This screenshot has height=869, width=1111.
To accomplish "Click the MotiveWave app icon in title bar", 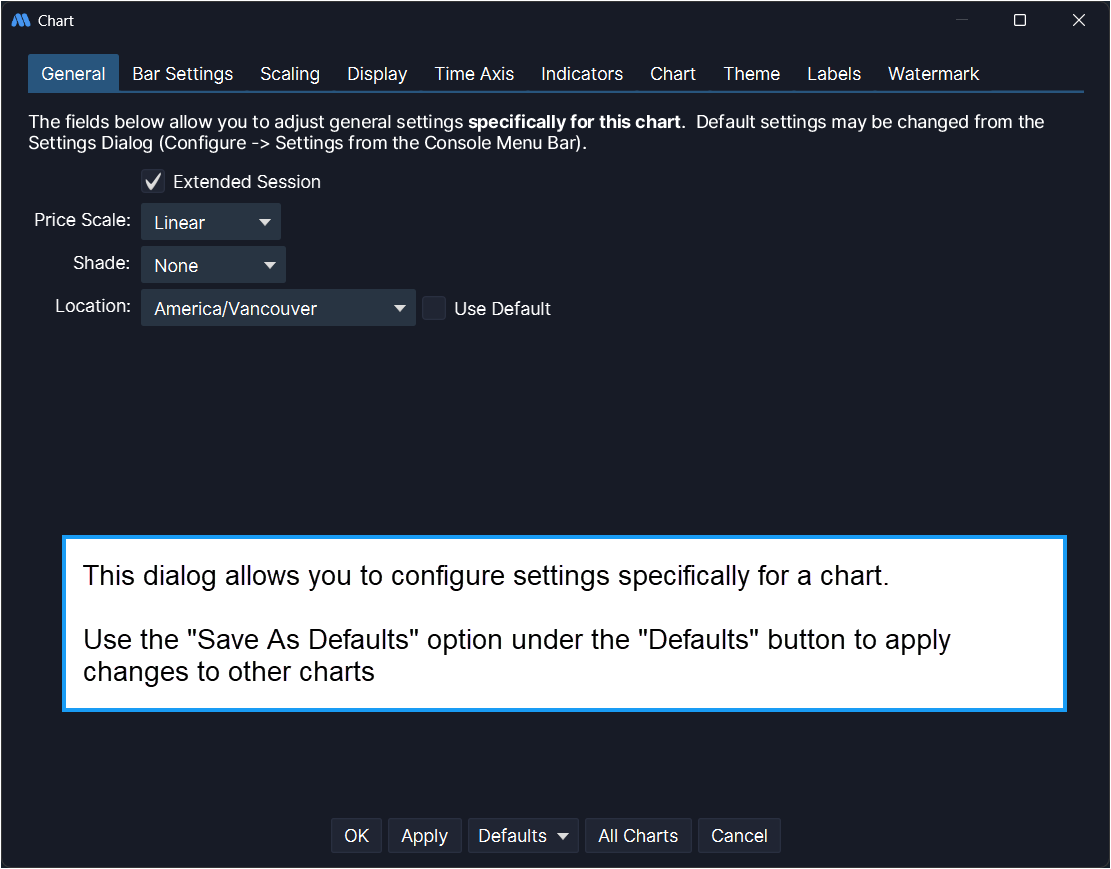I will (20, 20).
